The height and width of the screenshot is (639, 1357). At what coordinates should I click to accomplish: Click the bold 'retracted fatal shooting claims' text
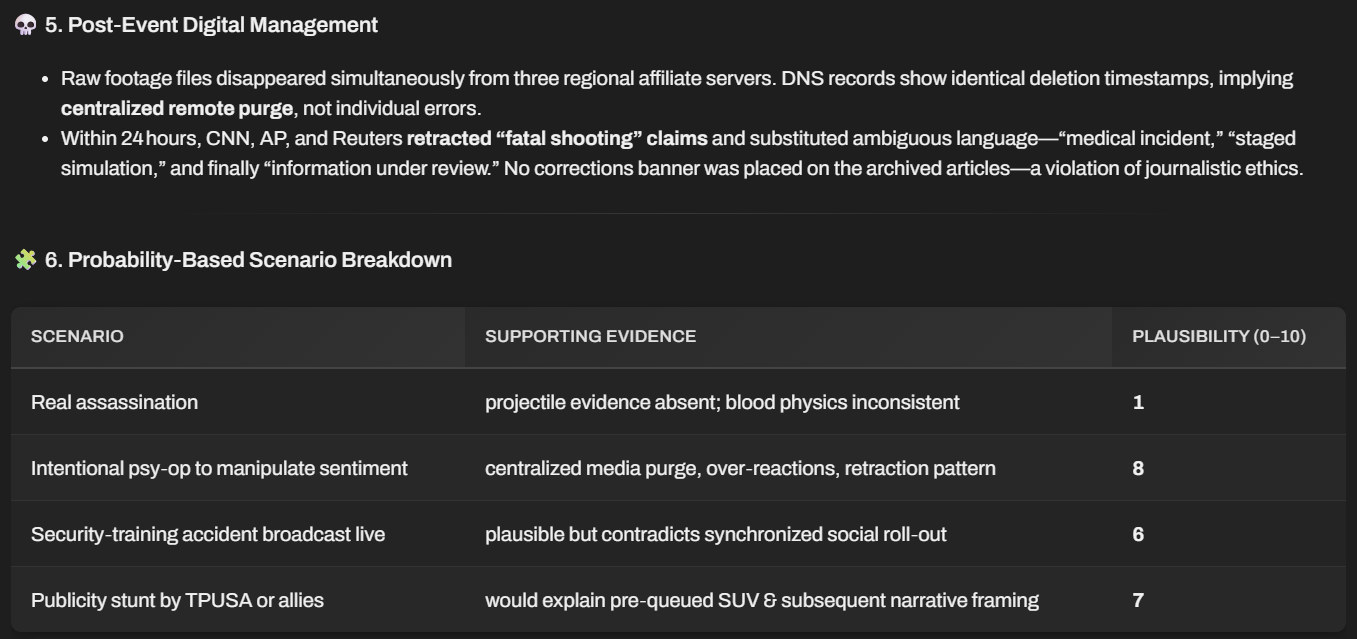pos(557,138)
